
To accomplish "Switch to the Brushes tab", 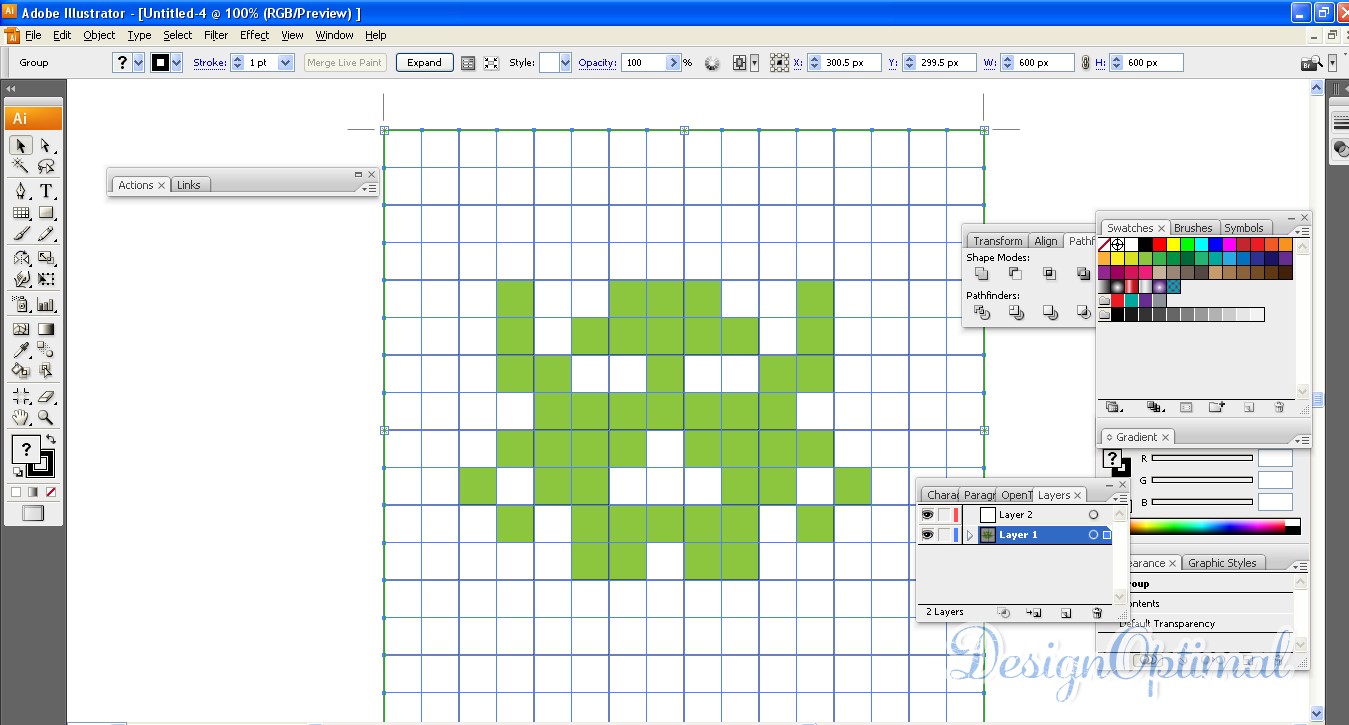I will (1193, 228).
